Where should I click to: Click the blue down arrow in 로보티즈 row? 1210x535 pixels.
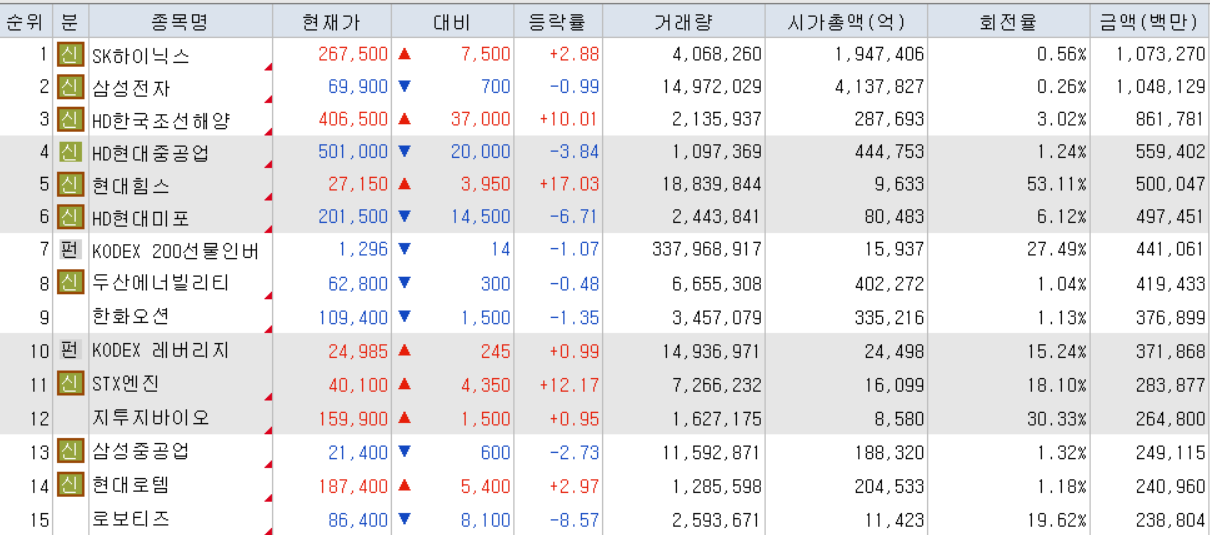[x=404, y=519]
